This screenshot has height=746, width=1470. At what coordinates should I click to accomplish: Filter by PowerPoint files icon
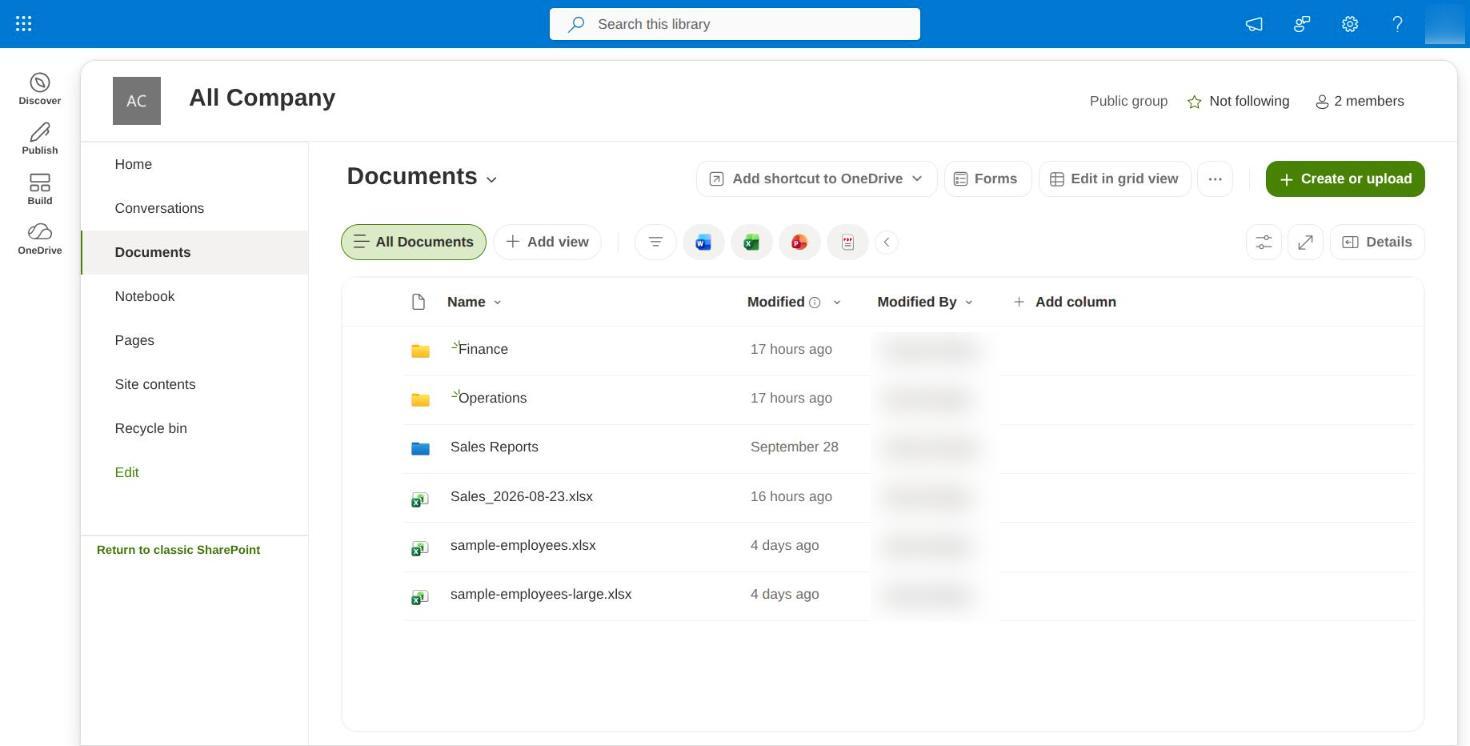point(800,242)
